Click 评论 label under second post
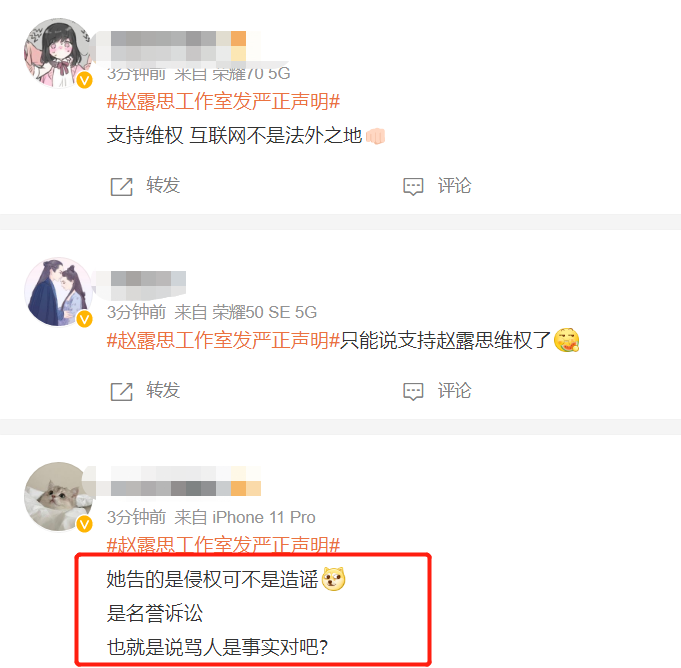This screenshot has width=681, height=668. pos(454,390)
